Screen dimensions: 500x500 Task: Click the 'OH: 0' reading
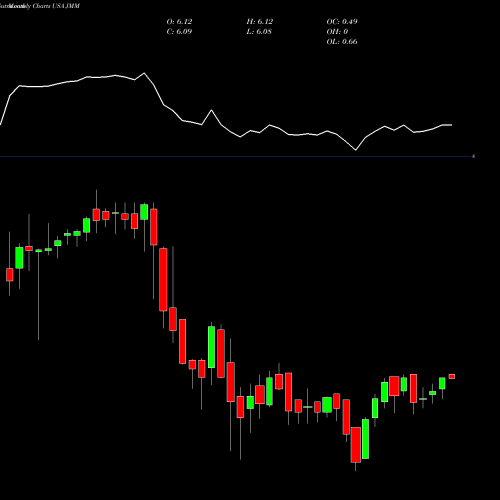(337, 31)
